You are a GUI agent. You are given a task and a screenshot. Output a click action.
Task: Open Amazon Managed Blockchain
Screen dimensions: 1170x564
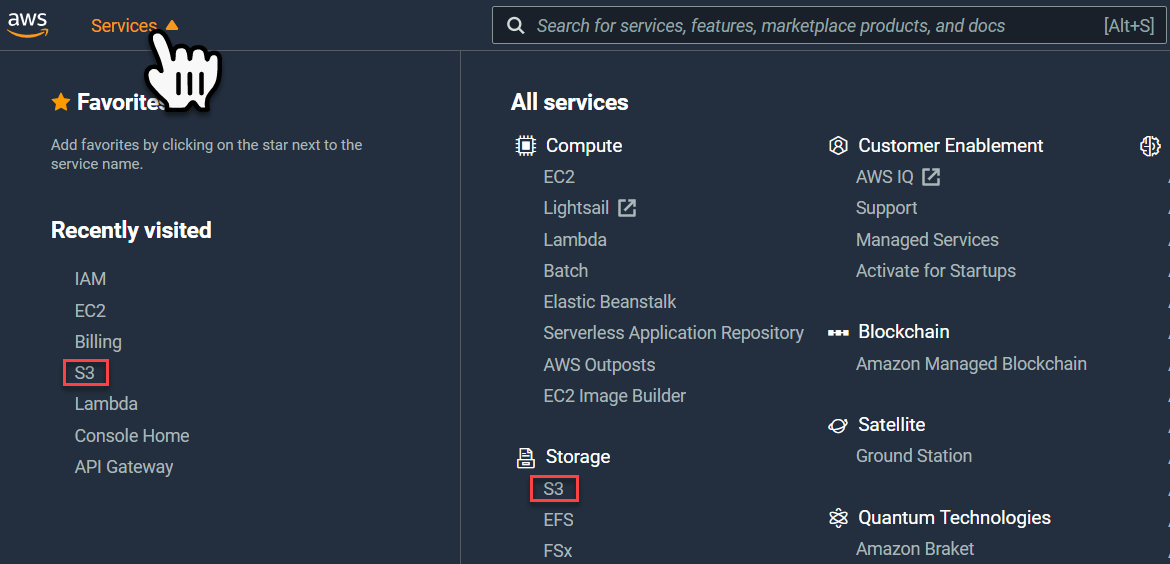coord(972,364)
